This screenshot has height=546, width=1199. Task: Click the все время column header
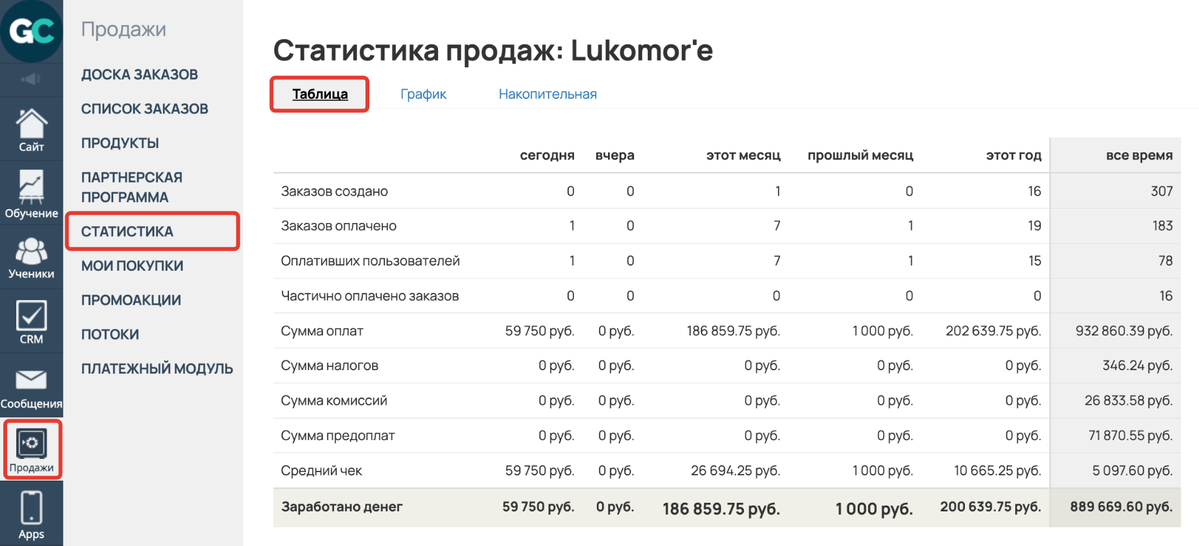(1139, 156)
